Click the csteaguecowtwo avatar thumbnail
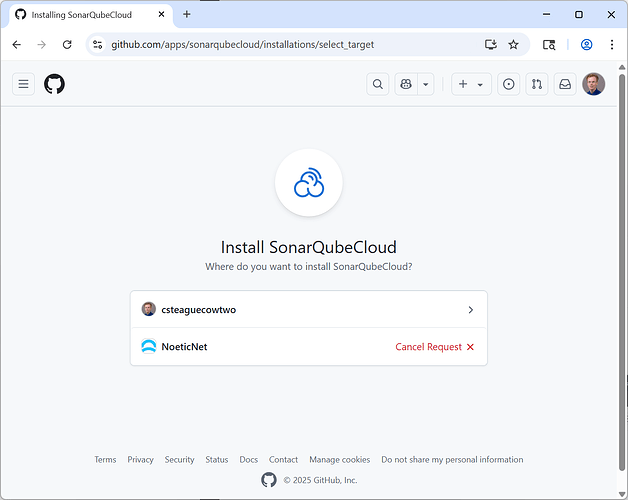 [149, 309]
